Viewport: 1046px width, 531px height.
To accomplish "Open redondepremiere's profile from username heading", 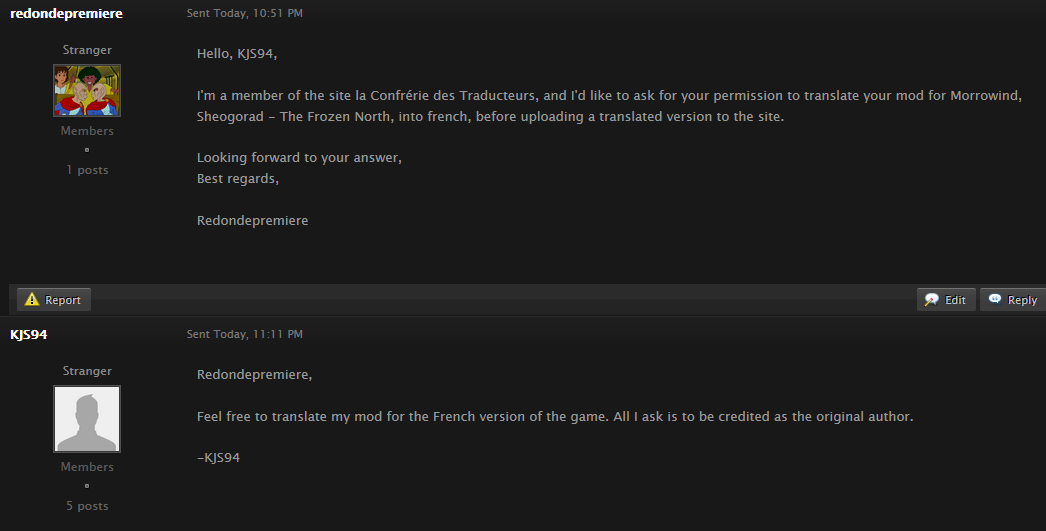I will [x=66, y=13].
